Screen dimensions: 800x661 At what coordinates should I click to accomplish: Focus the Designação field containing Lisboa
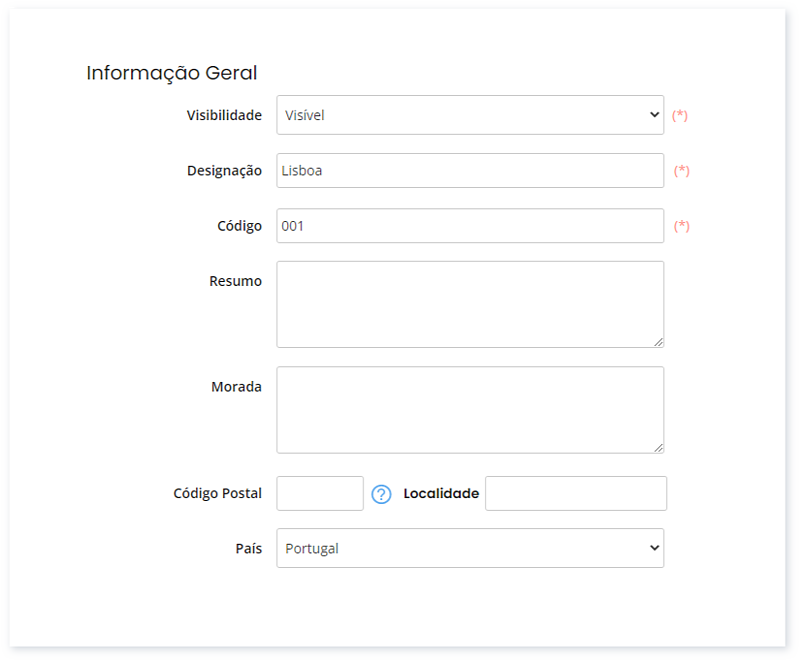[x=469, y=170]
